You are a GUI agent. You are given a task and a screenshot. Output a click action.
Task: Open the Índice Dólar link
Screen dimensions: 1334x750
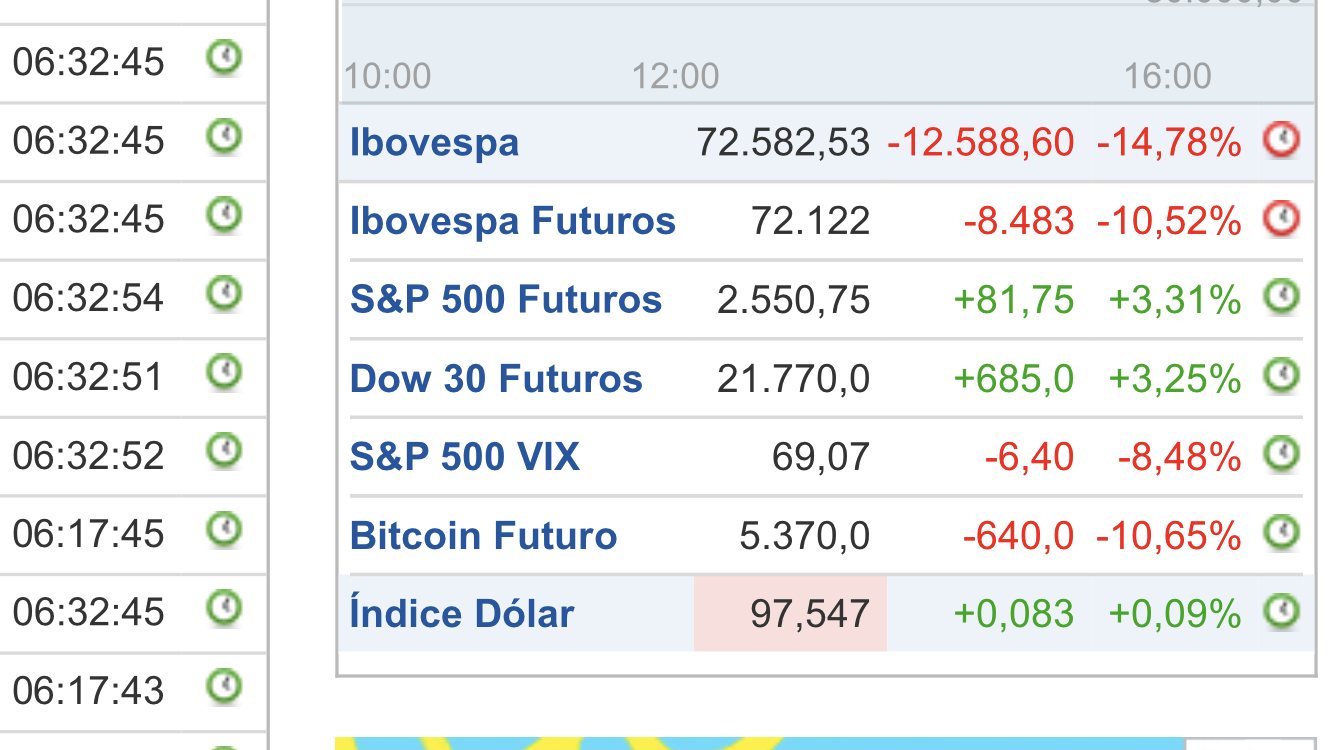click(x=462, y=613)
